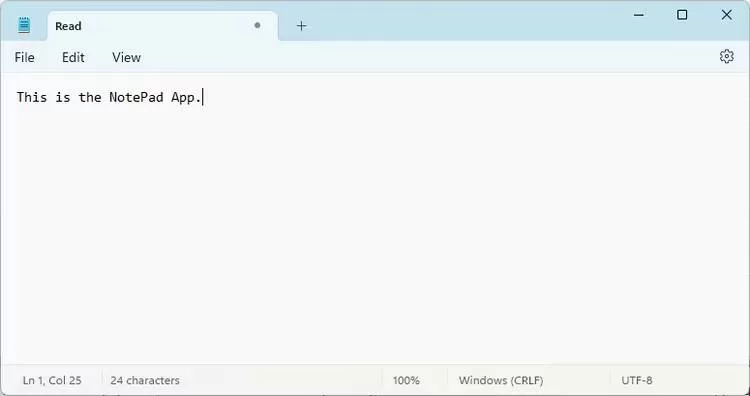Viewport: 750px width, 396px height.
Task: Open the View menu
Action: click(x=126, y=57)
